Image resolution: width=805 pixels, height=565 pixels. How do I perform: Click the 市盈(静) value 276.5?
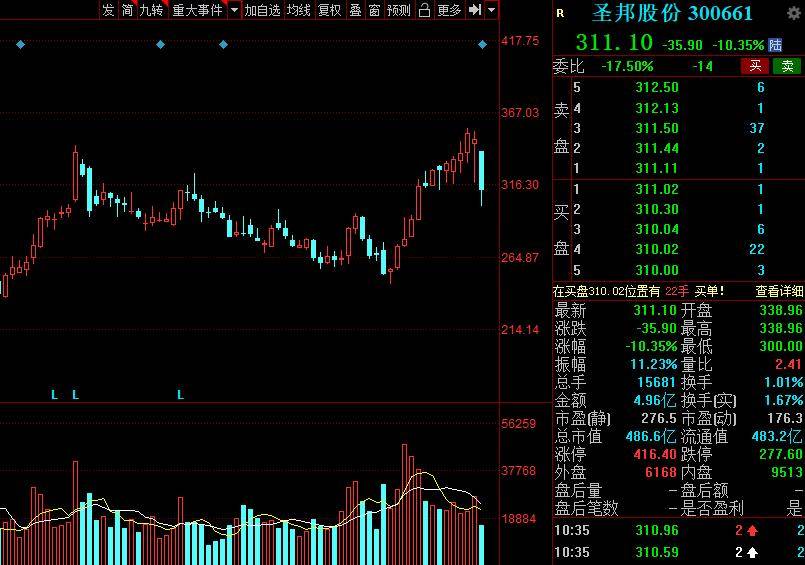tap(659, 419)
